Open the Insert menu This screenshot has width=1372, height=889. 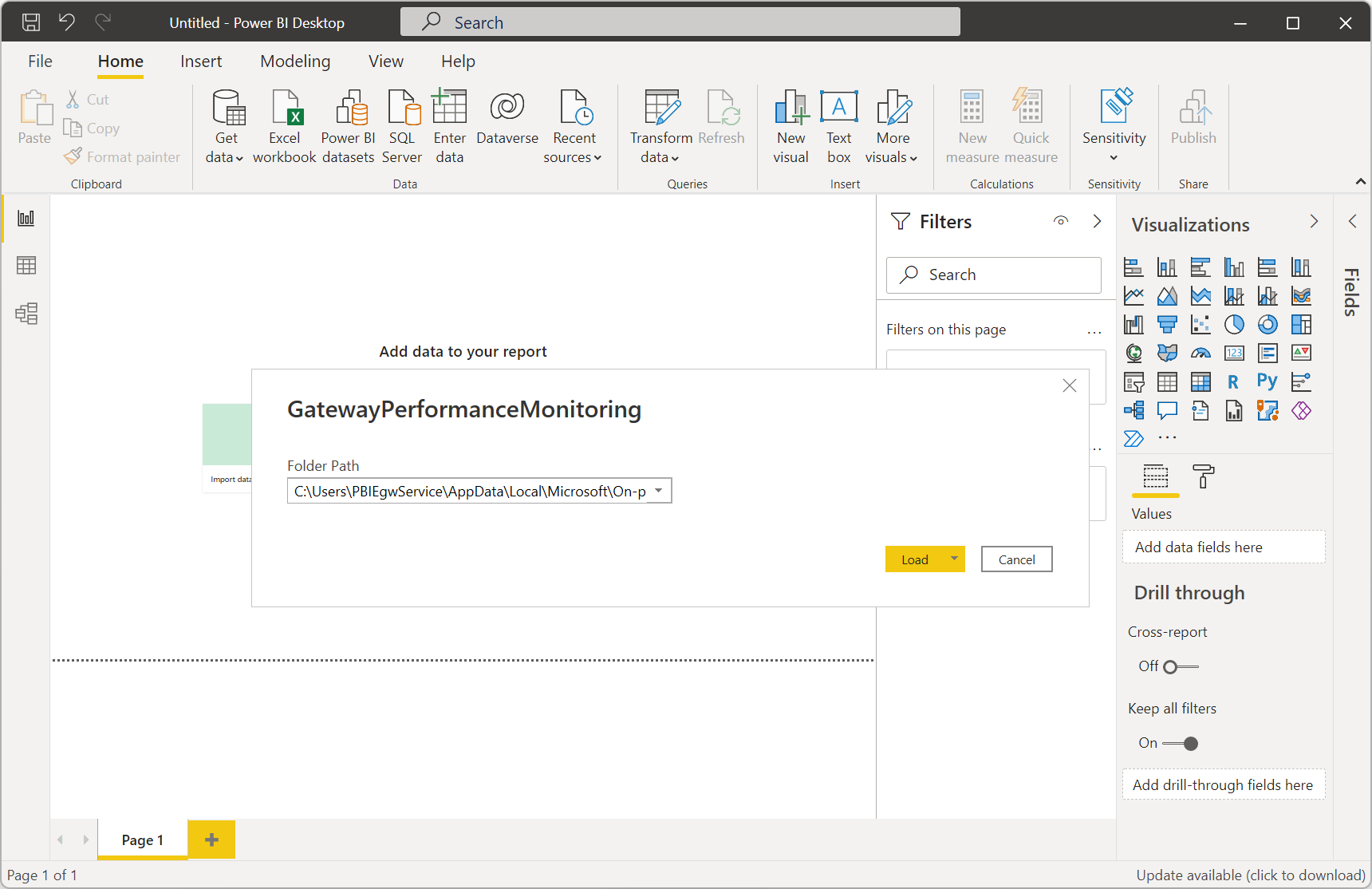[201, 61]
